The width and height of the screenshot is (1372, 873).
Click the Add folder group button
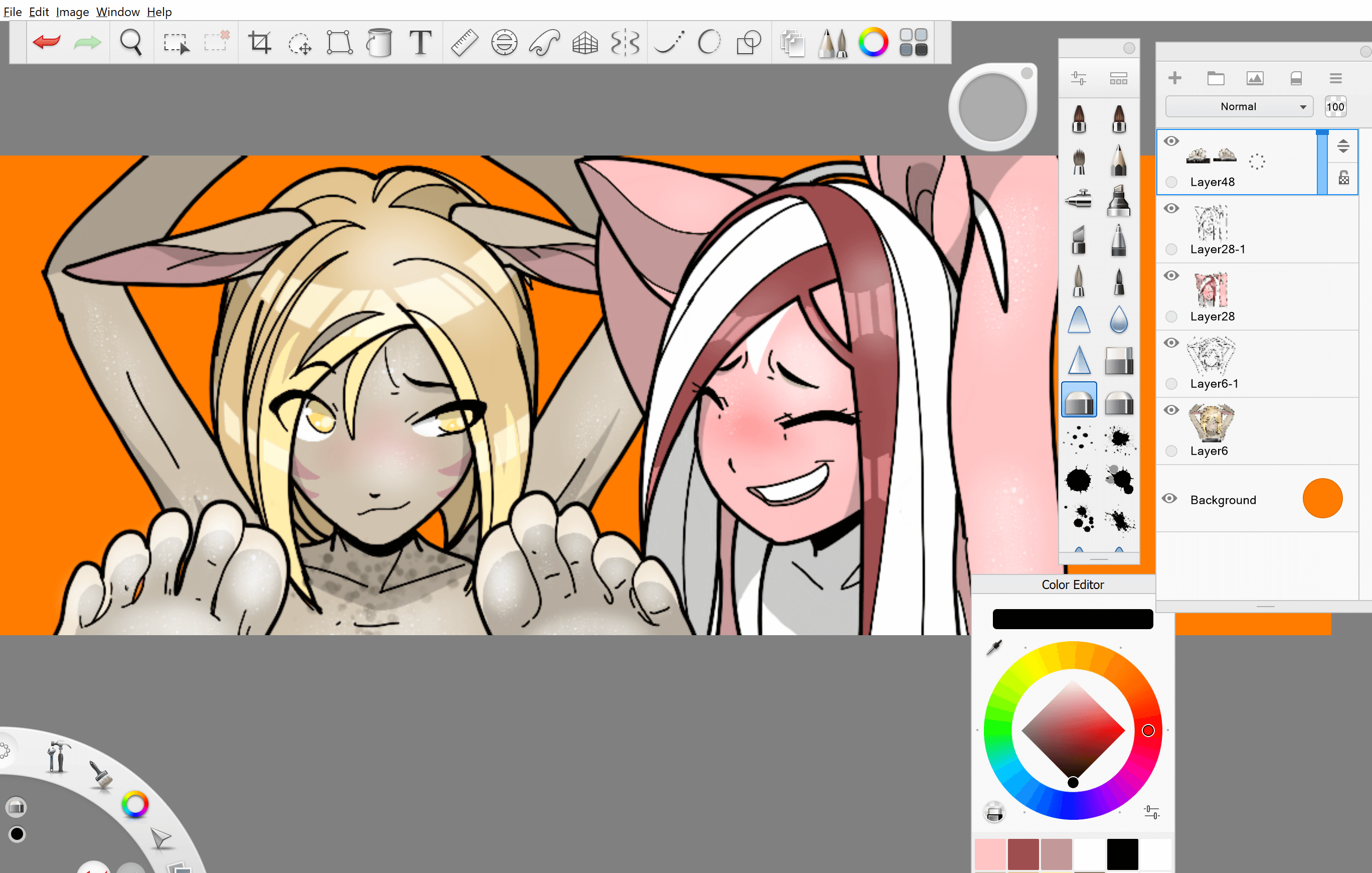click(1216, 78)
